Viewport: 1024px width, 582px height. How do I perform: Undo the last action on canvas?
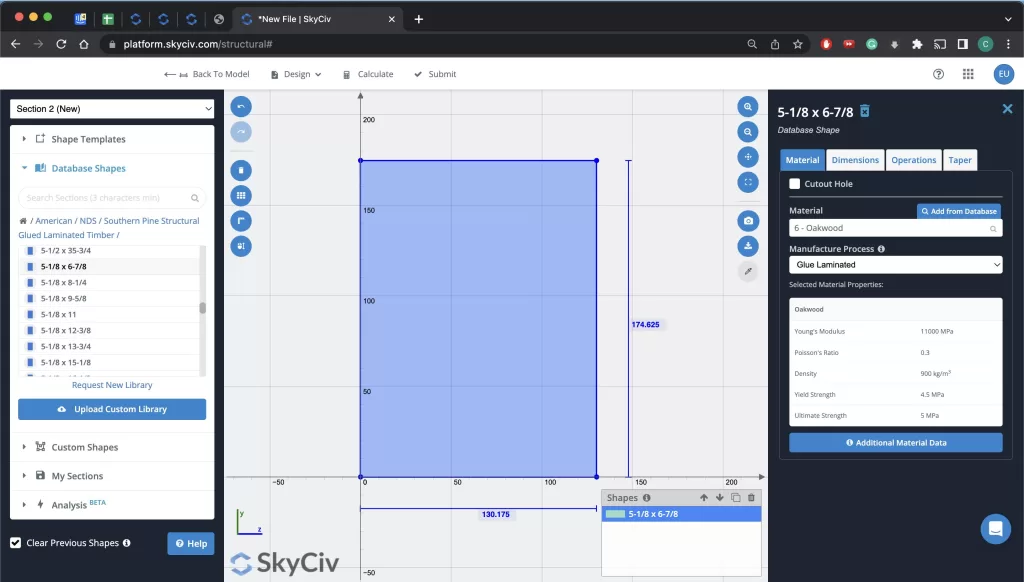coord(241,106)
